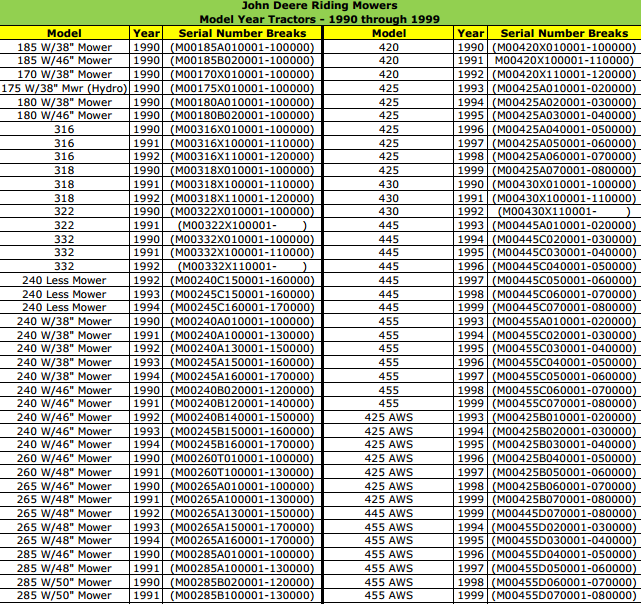Click the "Model Year Tractors - 1990 through 1999" subtitle

pyautogui.click(x=320, y=19)
